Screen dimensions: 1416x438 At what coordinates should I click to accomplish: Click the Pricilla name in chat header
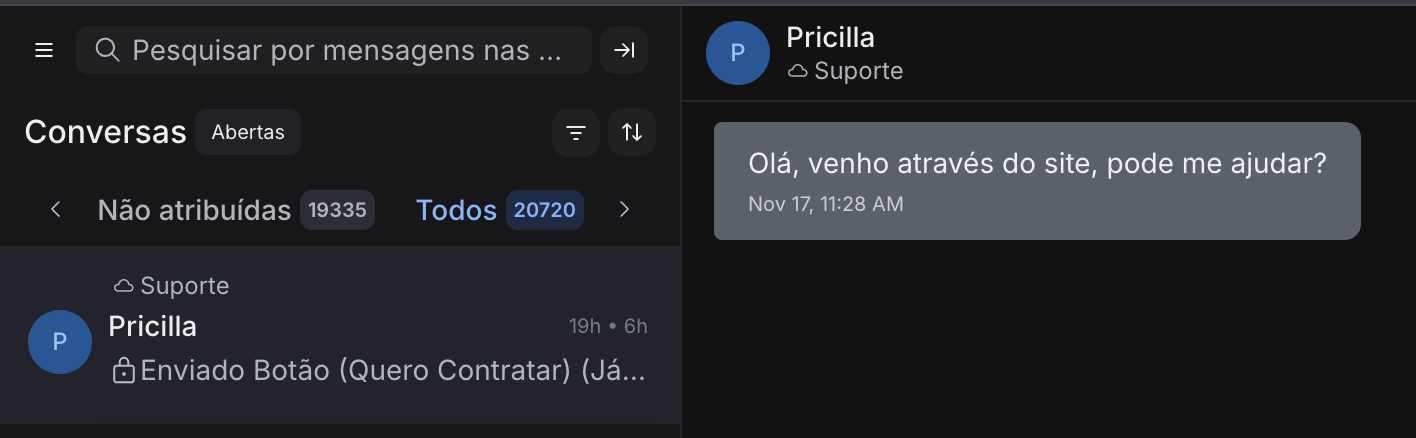tap(830, 37)
